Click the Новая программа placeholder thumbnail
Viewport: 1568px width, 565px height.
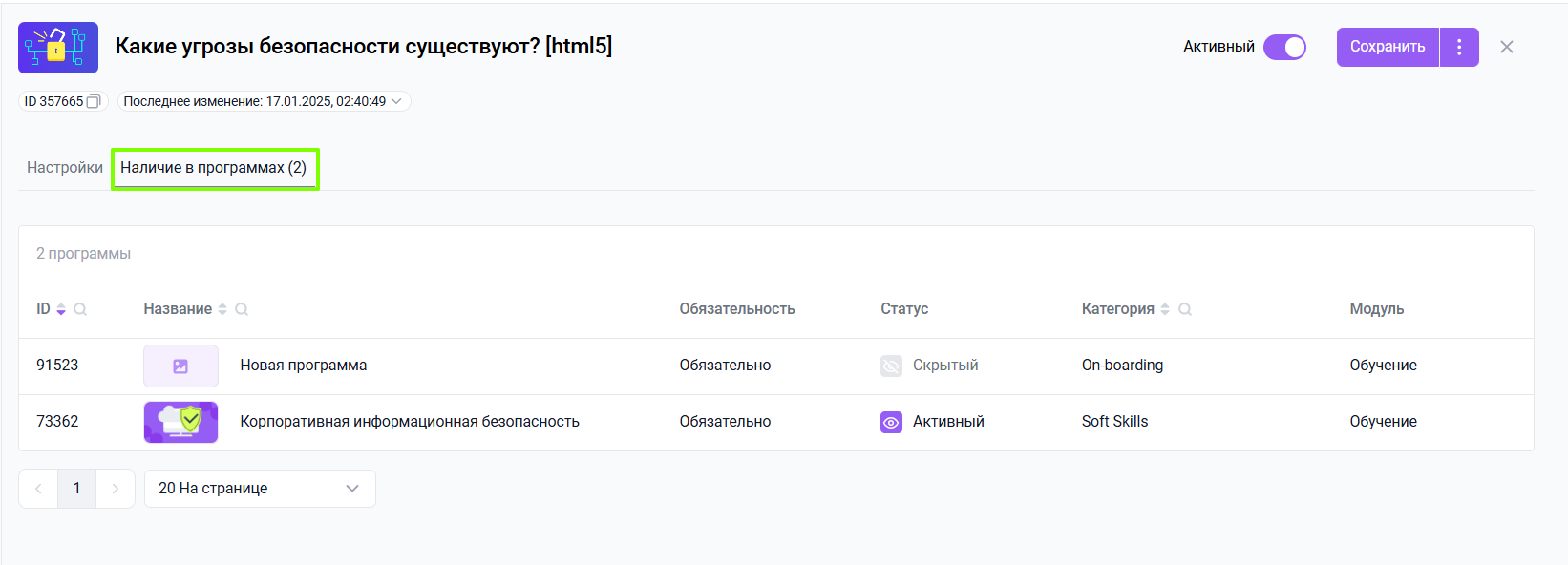pyautogui.click(x=180, y=366)
